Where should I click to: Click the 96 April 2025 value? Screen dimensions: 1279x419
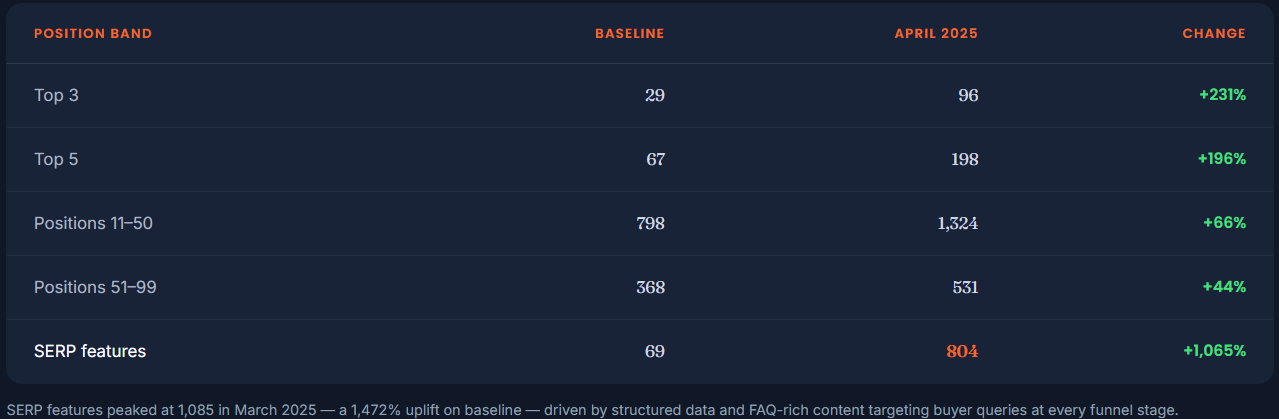[968, 95]
